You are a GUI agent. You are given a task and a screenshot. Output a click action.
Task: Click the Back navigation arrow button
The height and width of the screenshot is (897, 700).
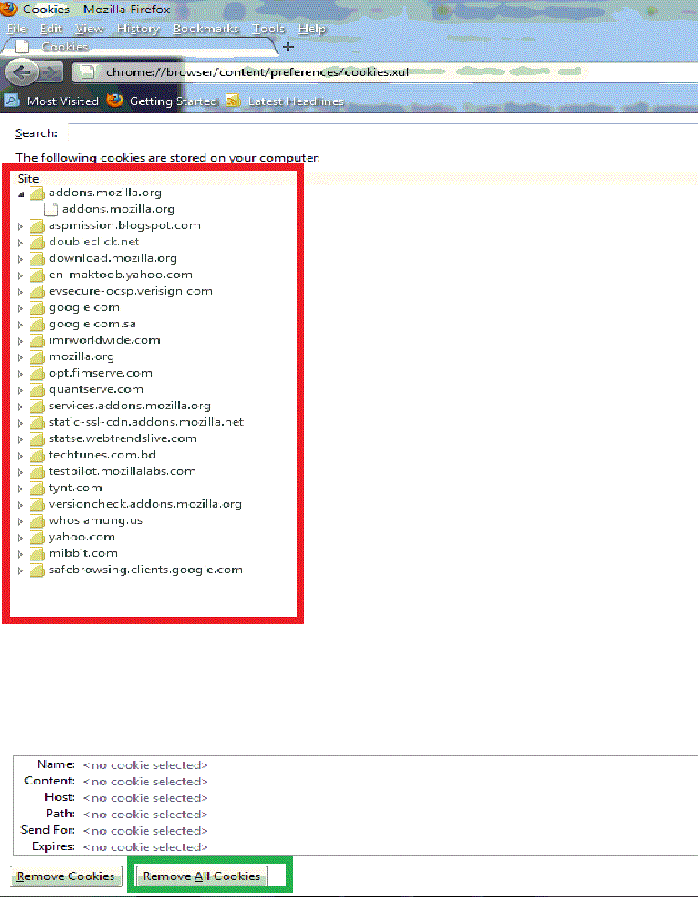click(22, 73)
